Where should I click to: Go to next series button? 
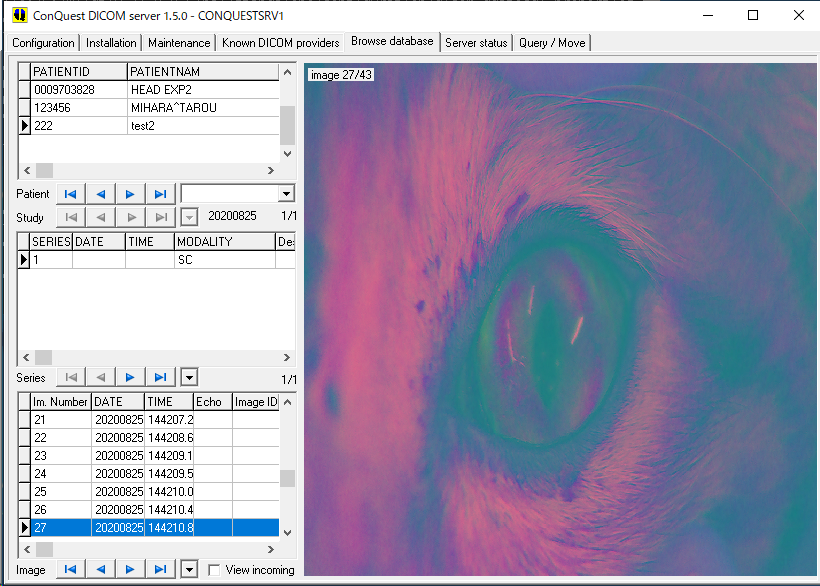(130, 377)
